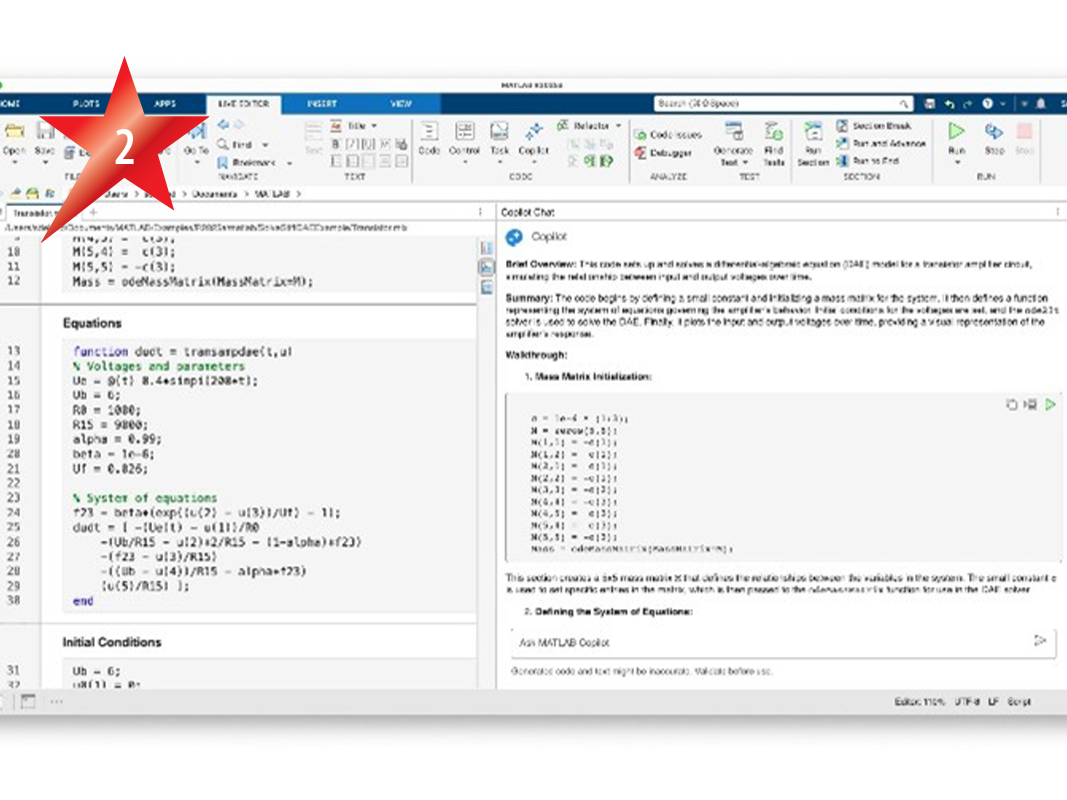Open Code Issues analyzer
The height and width of the screenshot is (800, 1067).
click(668, 135)
